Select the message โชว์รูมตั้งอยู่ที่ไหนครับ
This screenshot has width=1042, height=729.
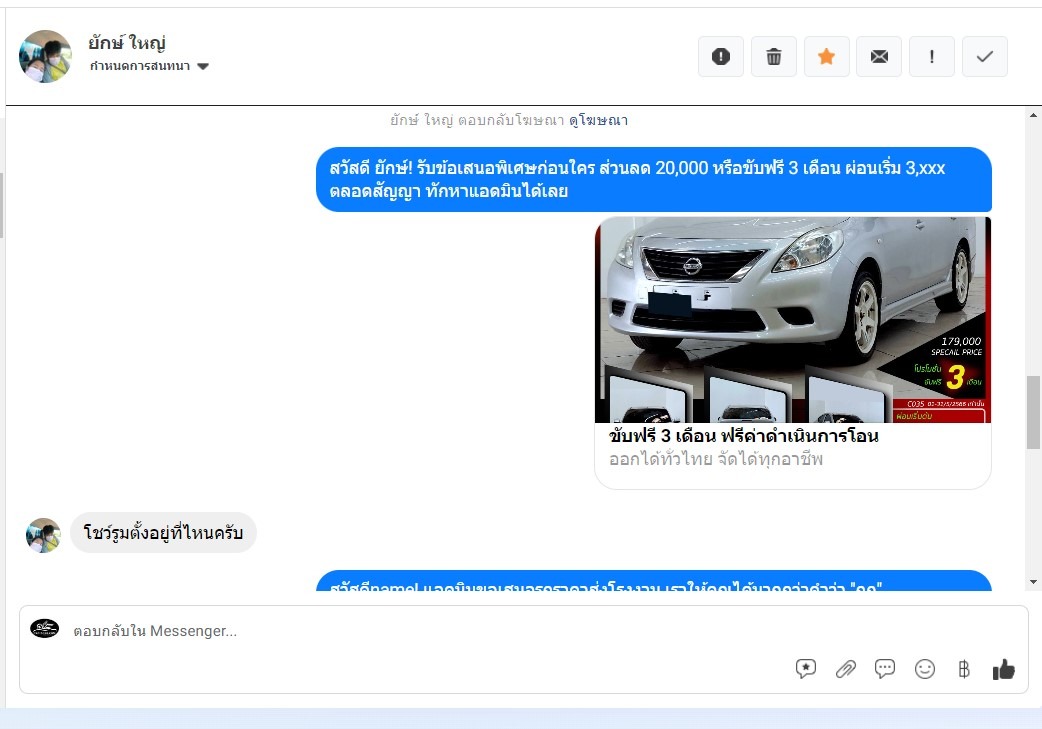(163, 533)
